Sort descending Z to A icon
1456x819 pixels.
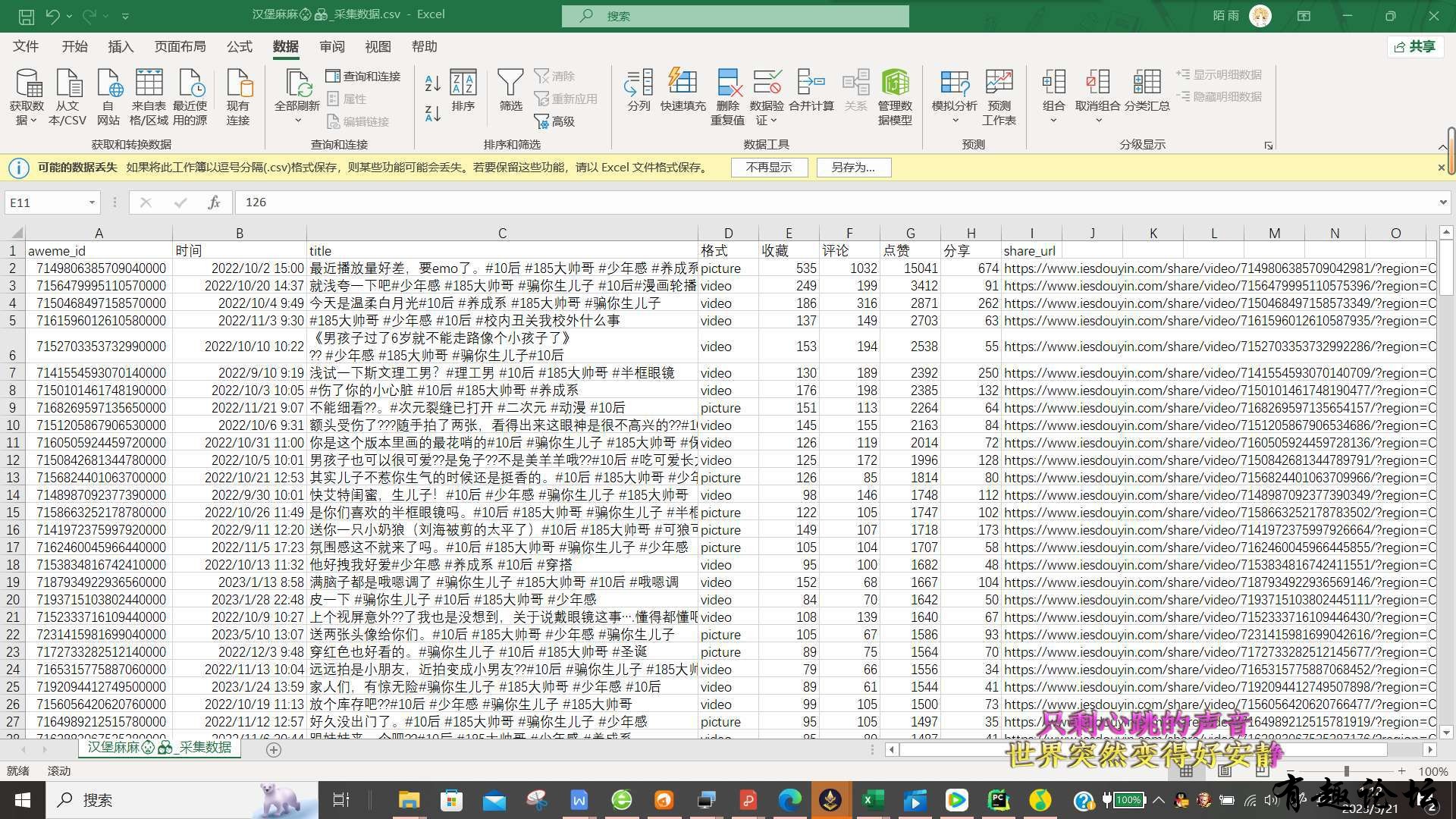[433, 113]
